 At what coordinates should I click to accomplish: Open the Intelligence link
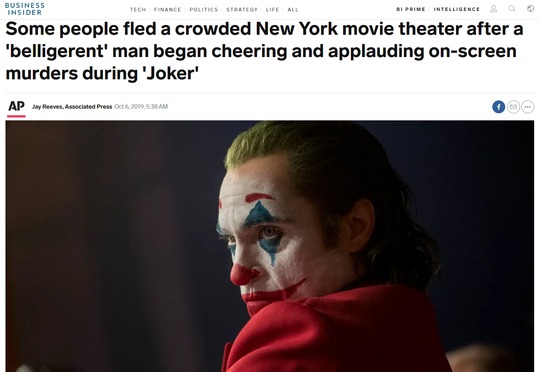pyautogui.click(x=457, y=9)
